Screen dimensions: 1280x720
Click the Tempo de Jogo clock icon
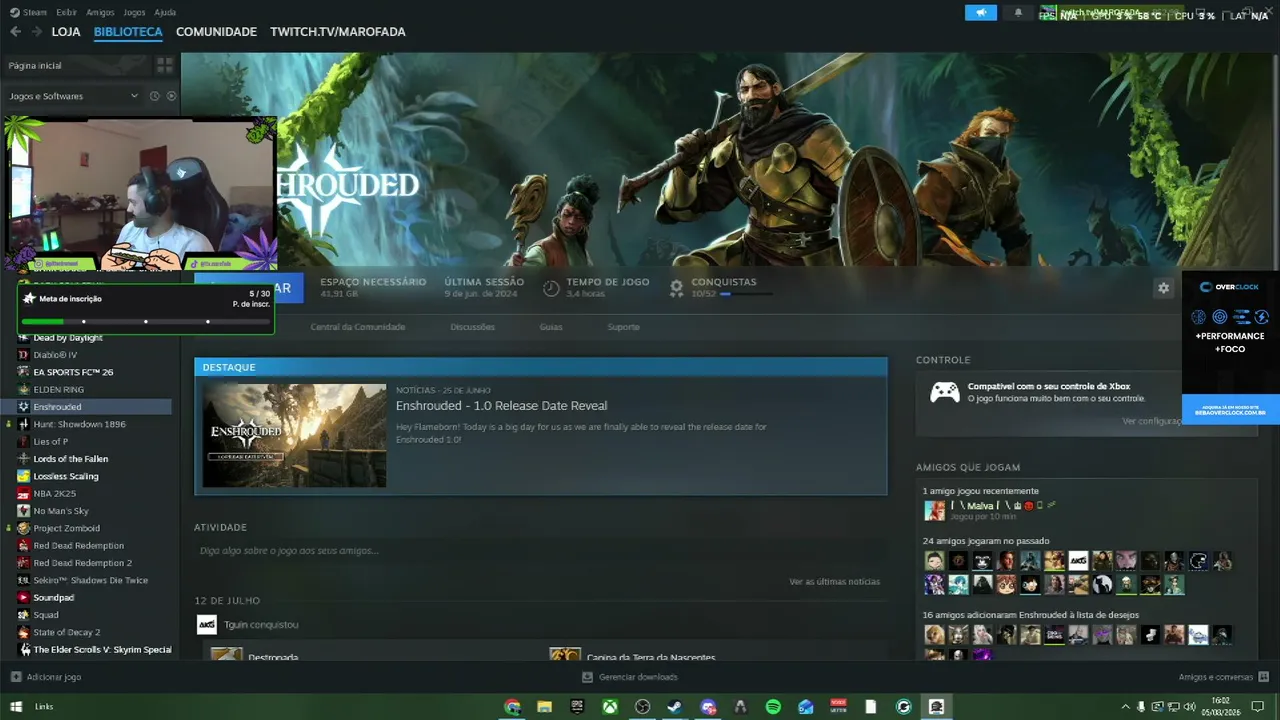[551, 288]
